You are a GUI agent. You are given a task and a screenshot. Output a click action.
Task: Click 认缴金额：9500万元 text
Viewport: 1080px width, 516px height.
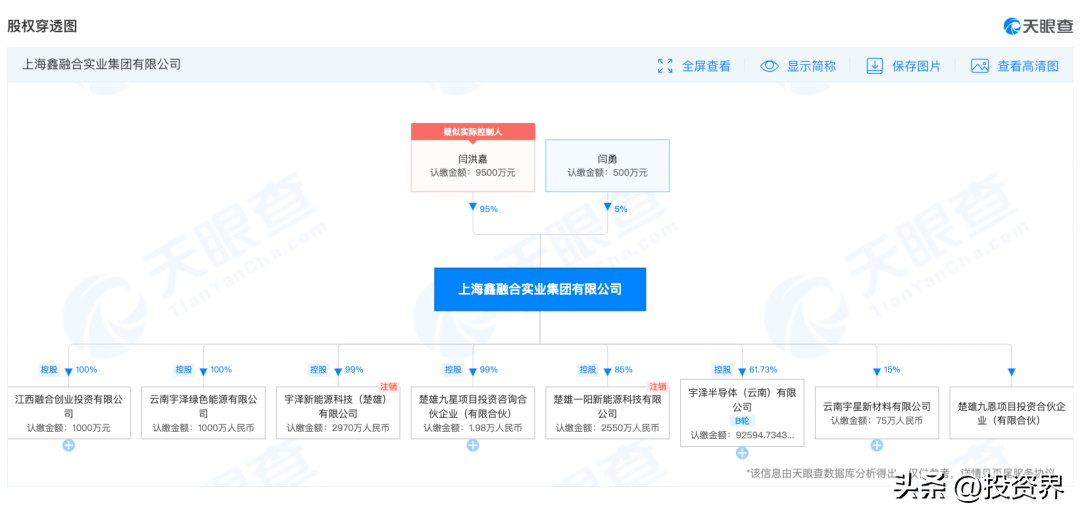coord(472,174)
